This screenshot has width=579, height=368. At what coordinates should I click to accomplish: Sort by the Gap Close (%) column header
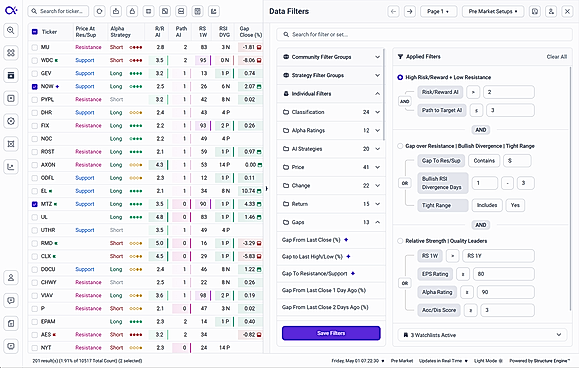[x=250, y=32]
